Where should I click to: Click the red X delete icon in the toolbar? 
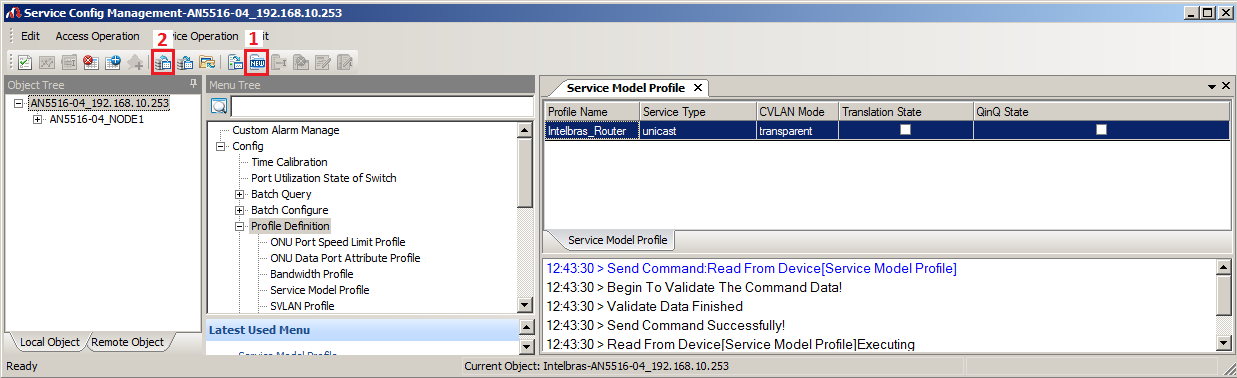(x=90, y=62)
